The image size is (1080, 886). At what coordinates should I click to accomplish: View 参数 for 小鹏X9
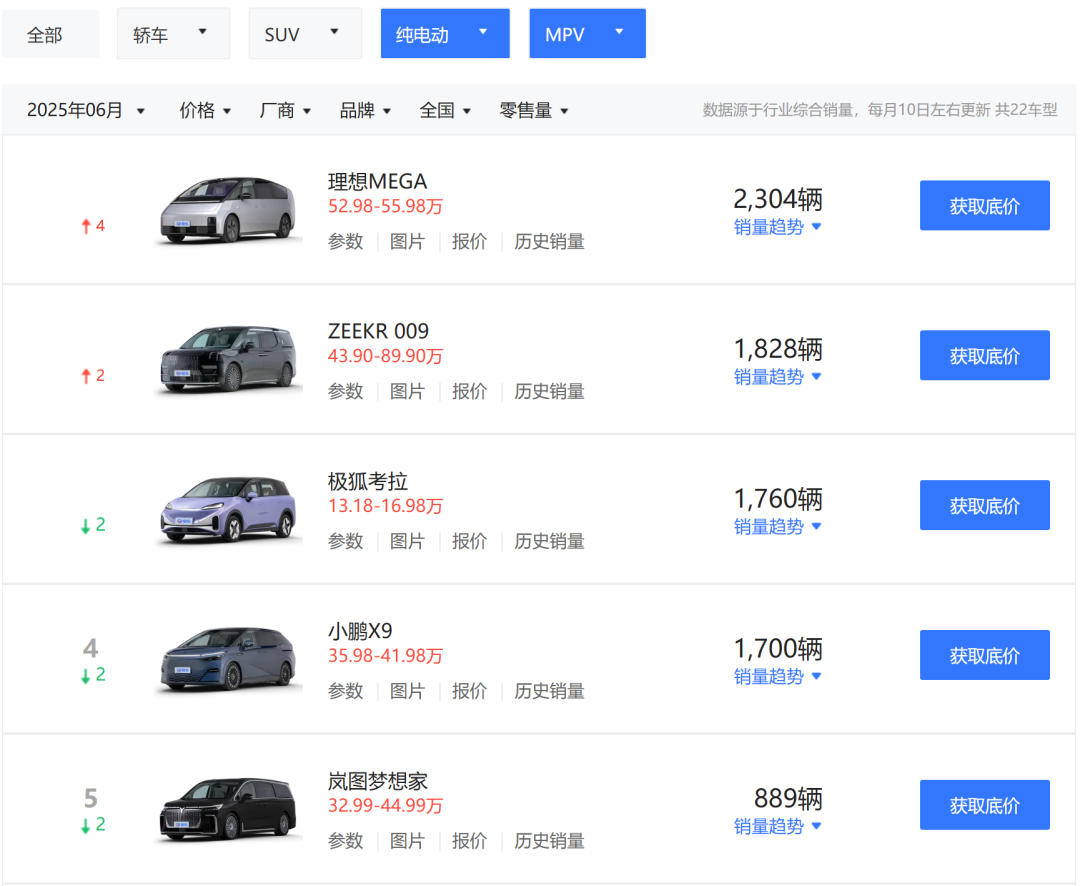[346, 691]
